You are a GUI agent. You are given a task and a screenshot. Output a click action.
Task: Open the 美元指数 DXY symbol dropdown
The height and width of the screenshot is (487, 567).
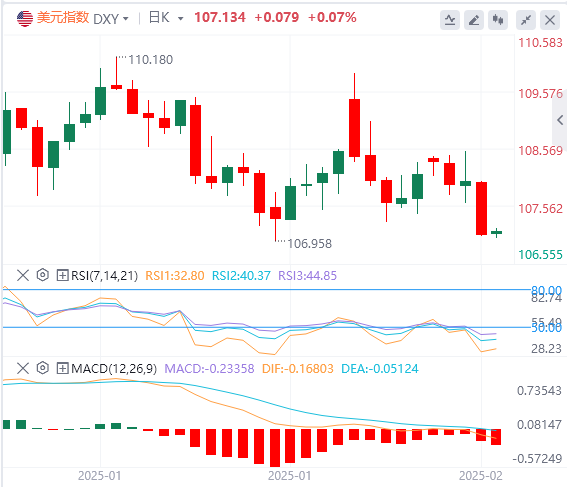(126, 19)
